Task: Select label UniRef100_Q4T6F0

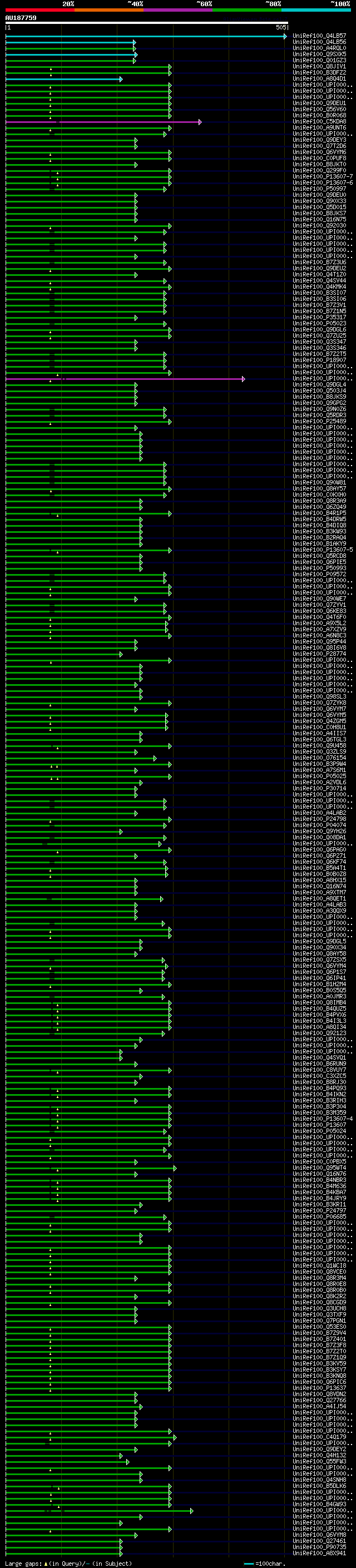Action: click(x=319, y=617)
